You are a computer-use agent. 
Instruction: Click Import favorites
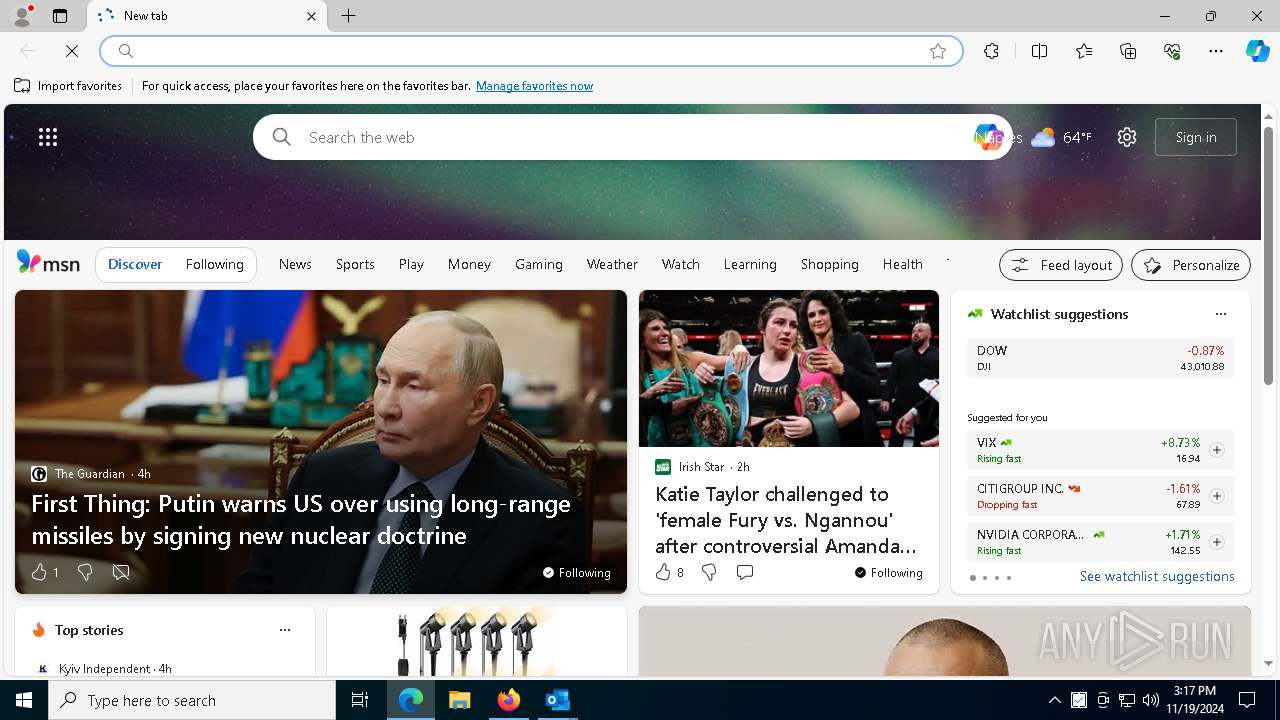68,86
